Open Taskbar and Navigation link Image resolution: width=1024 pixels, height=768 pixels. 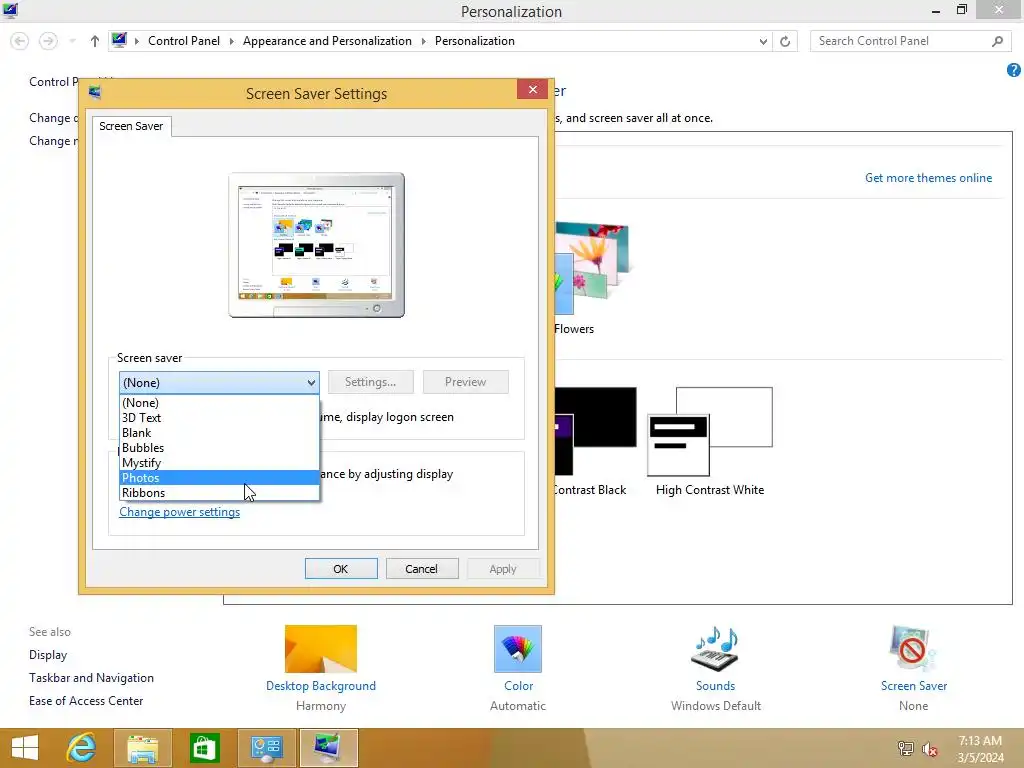[91, 678]
